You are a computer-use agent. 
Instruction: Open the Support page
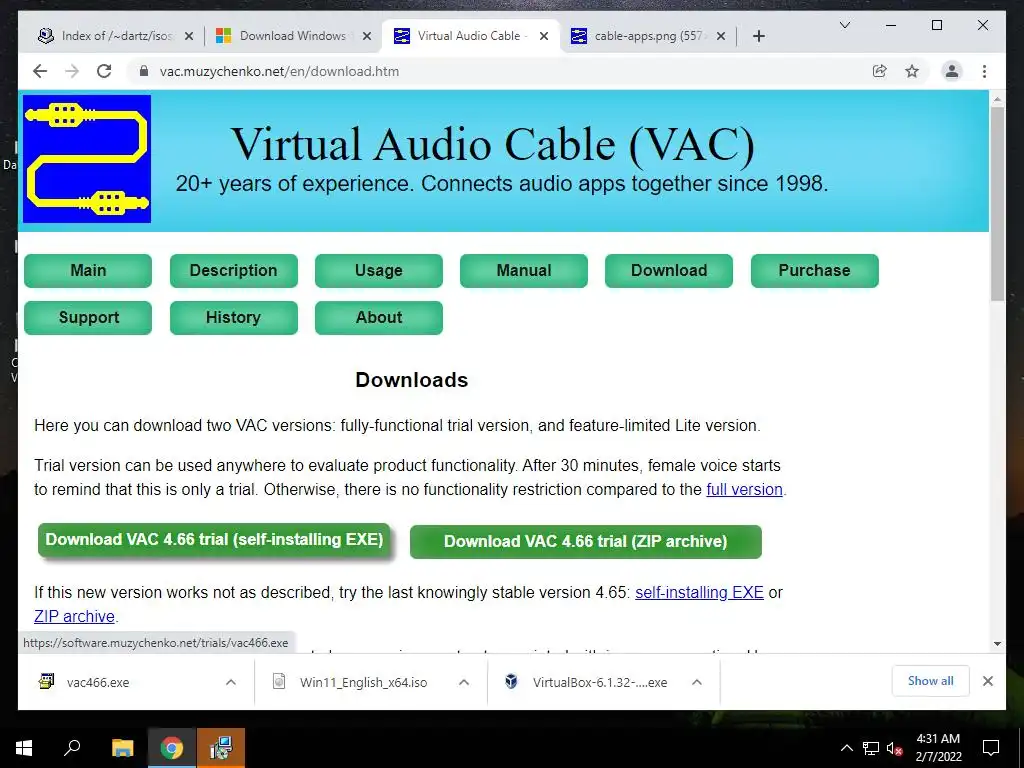pos(88,317)
